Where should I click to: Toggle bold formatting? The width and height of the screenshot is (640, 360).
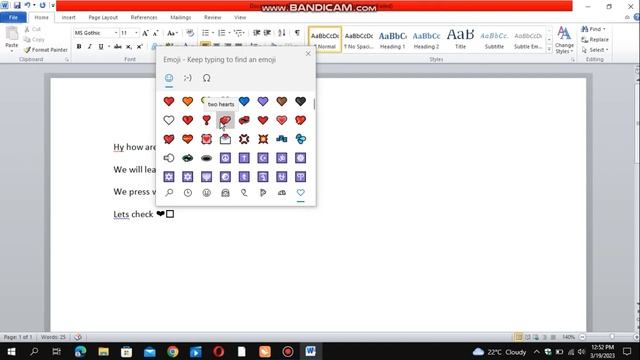click(x=79, y=47)
